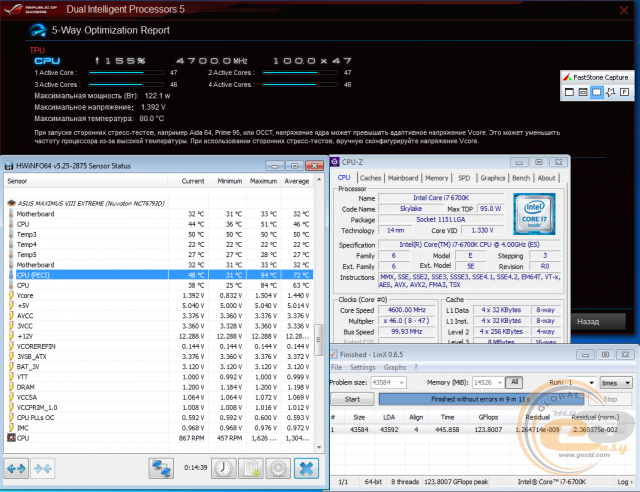Open LinX File menu
Viewport: 640px width, 492px height.
point(336,367)
